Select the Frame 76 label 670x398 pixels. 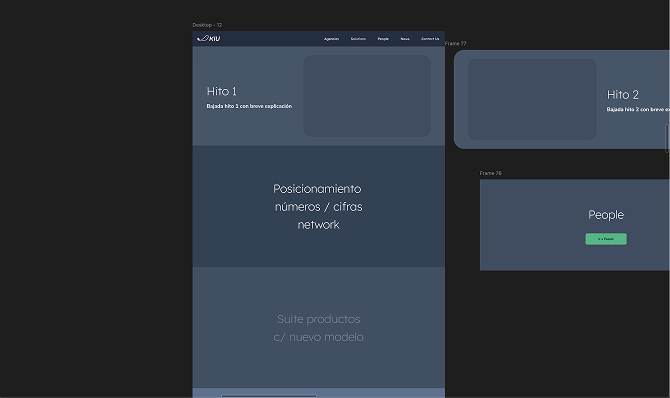click(491, 173)
